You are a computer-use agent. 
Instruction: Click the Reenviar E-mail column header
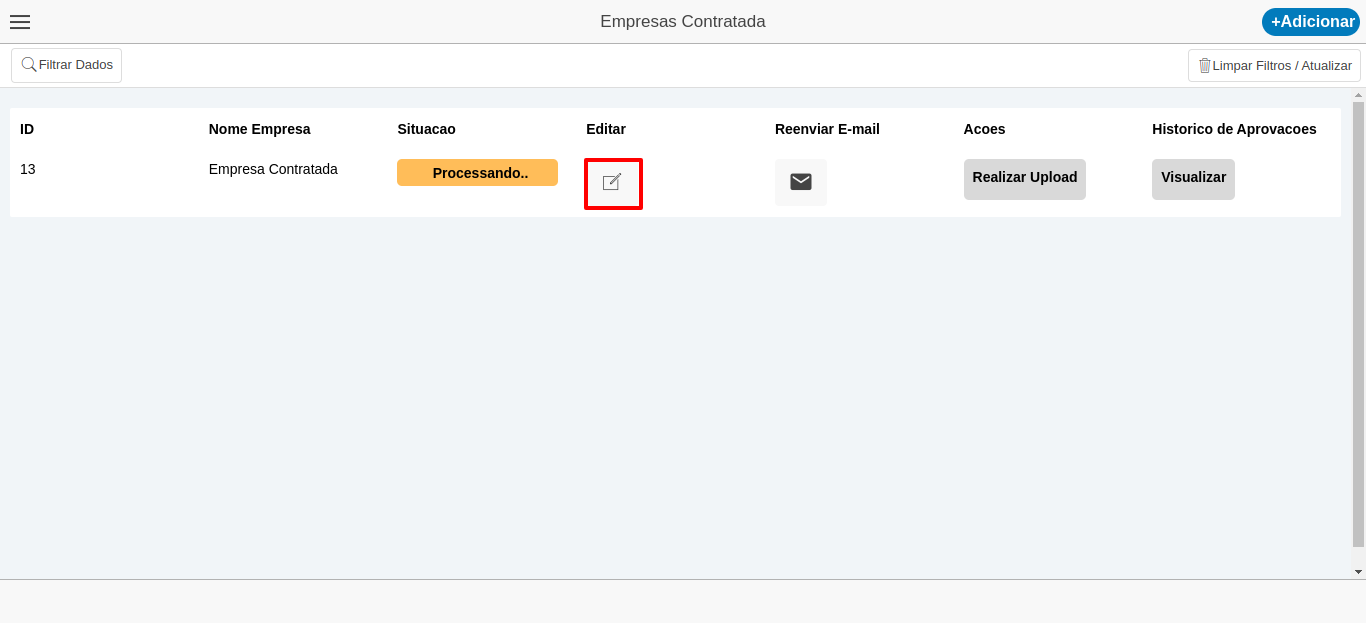[827, 129]
